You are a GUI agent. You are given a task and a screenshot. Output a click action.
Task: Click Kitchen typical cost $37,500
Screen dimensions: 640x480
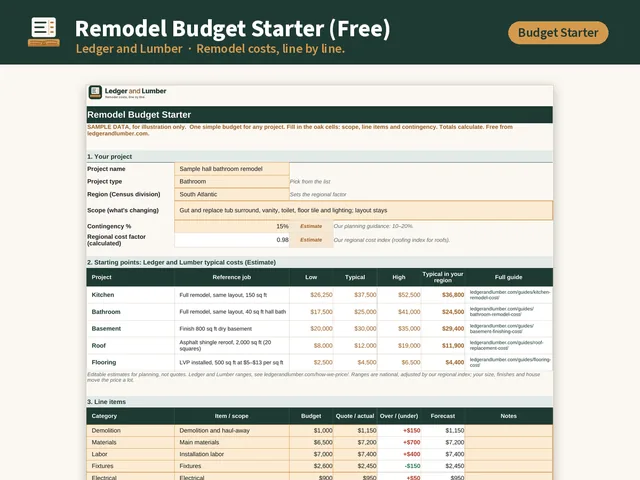pyautogui.click(x=365, y=295)
